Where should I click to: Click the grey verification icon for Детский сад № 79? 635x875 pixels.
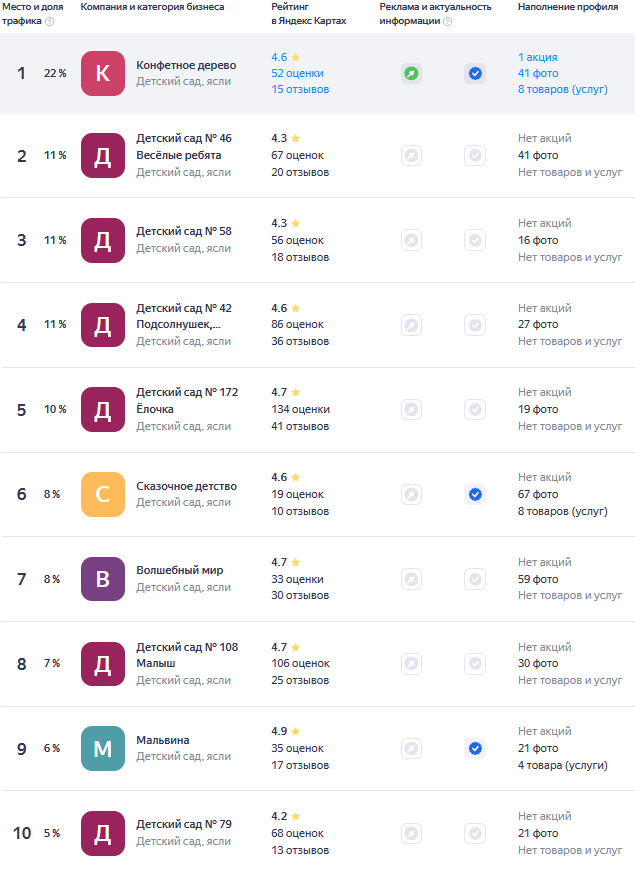475,833
